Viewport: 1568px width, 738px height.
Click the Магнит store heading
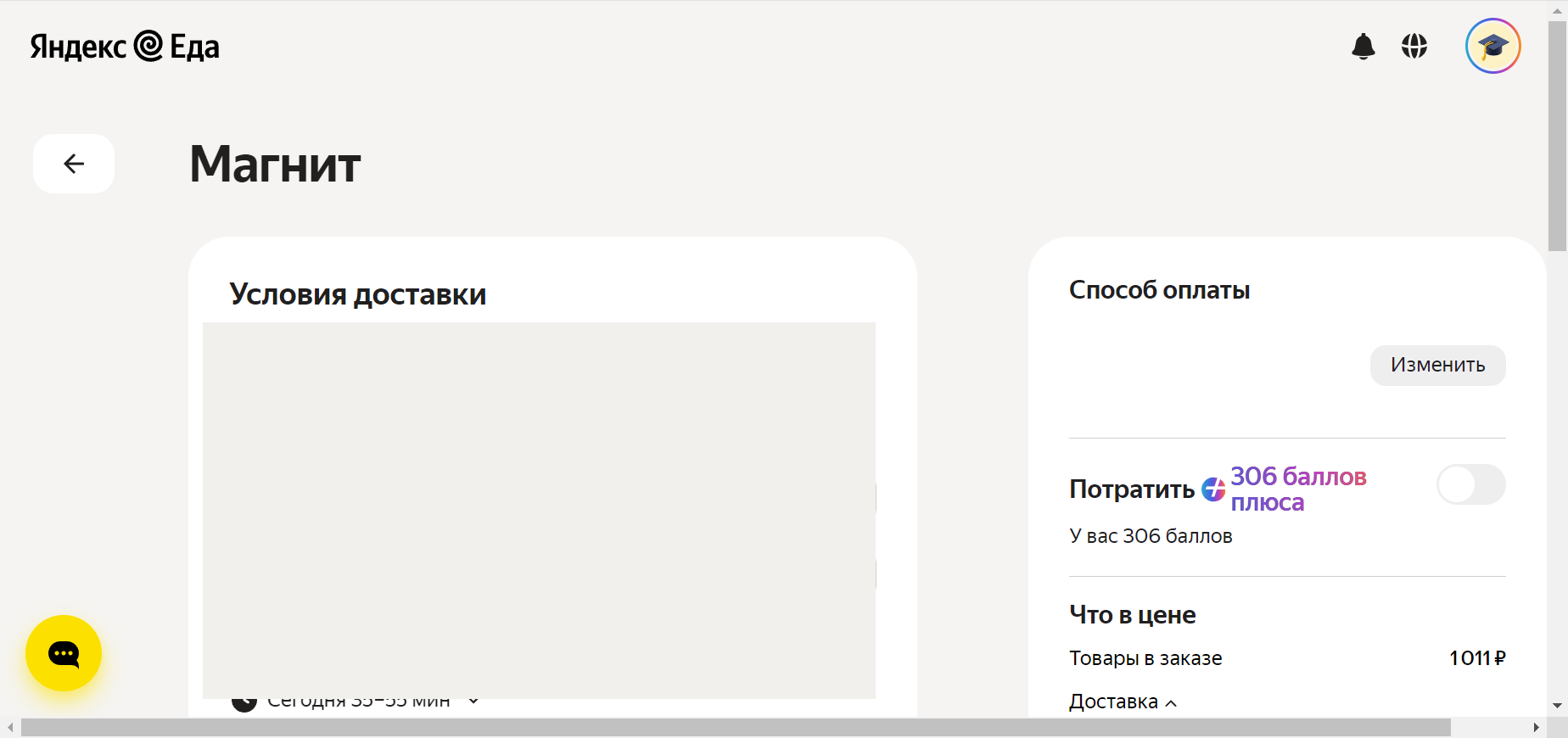tap(276, 164)
